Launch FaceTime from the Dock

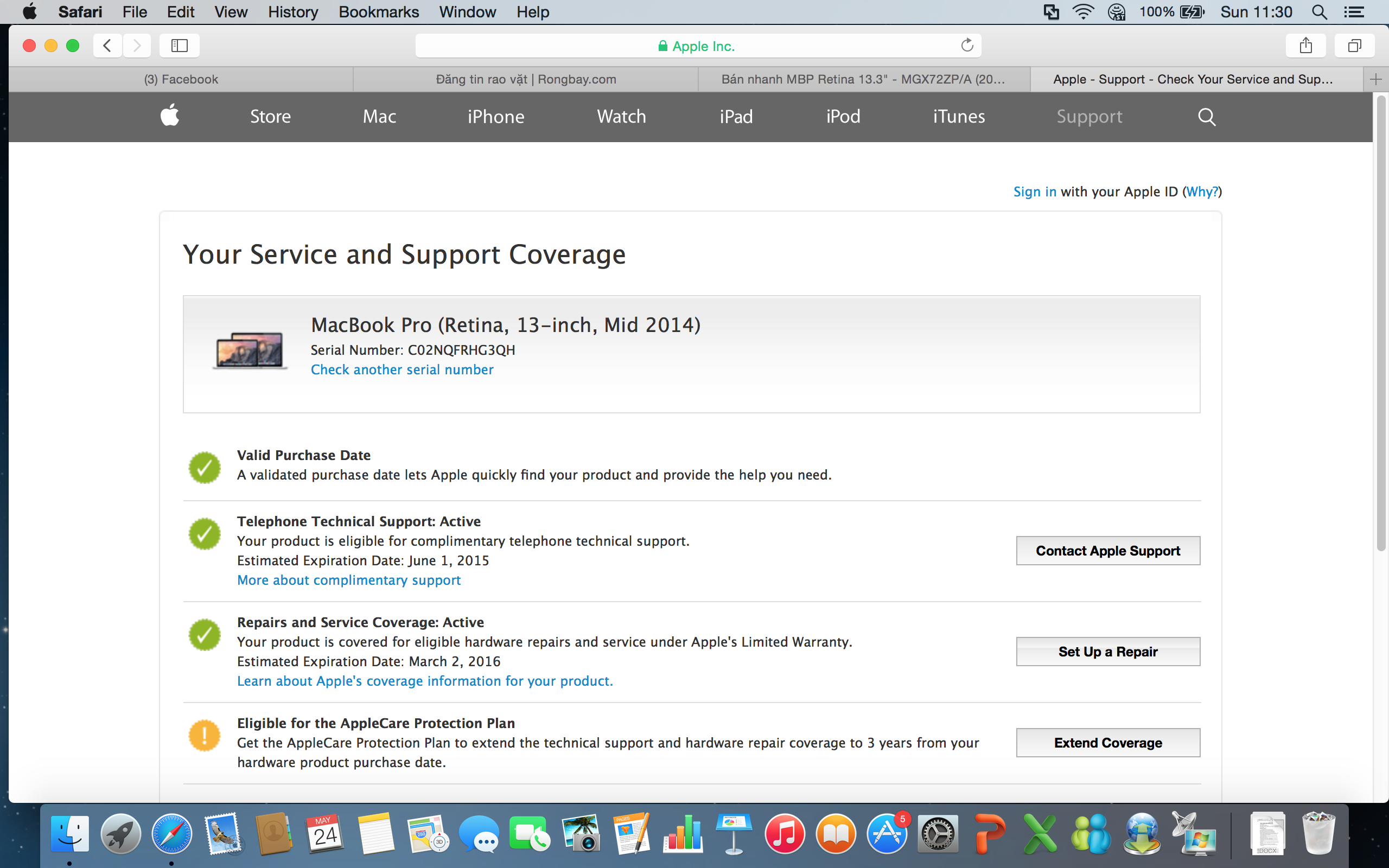click(x=529, y=834)
